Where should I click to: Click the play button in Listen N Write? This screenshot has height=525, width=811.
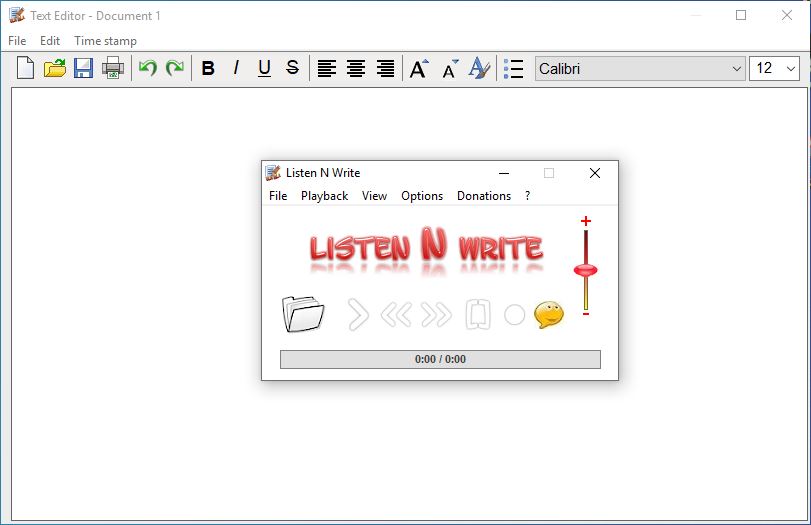(x=358, y=314)
